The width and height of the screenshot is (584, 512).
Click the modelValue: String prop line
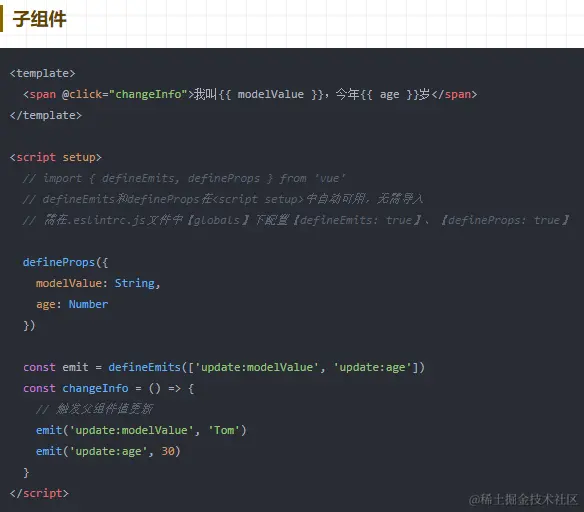[98, 283]
